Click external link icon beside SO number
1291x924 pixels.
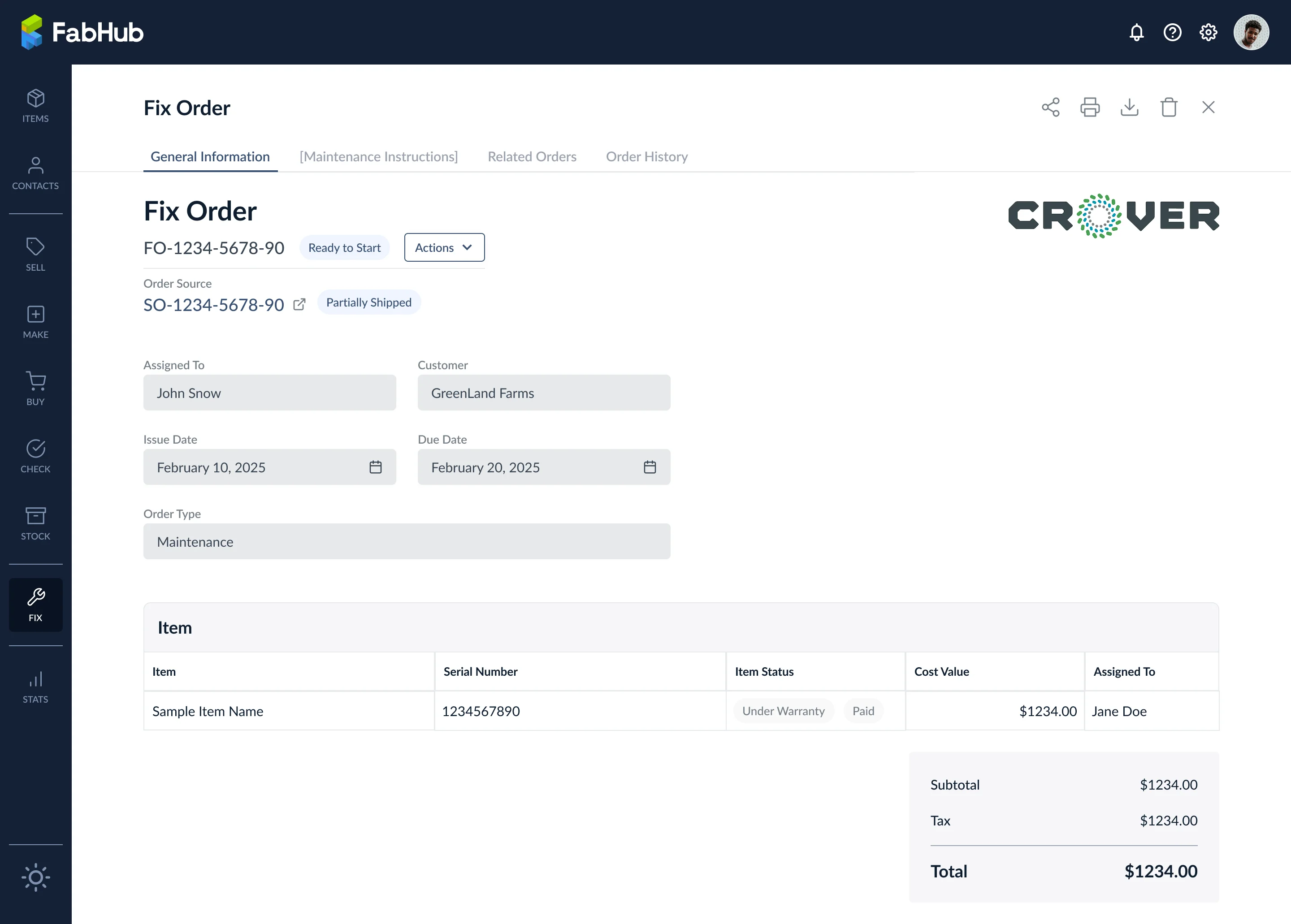point(299,304)
